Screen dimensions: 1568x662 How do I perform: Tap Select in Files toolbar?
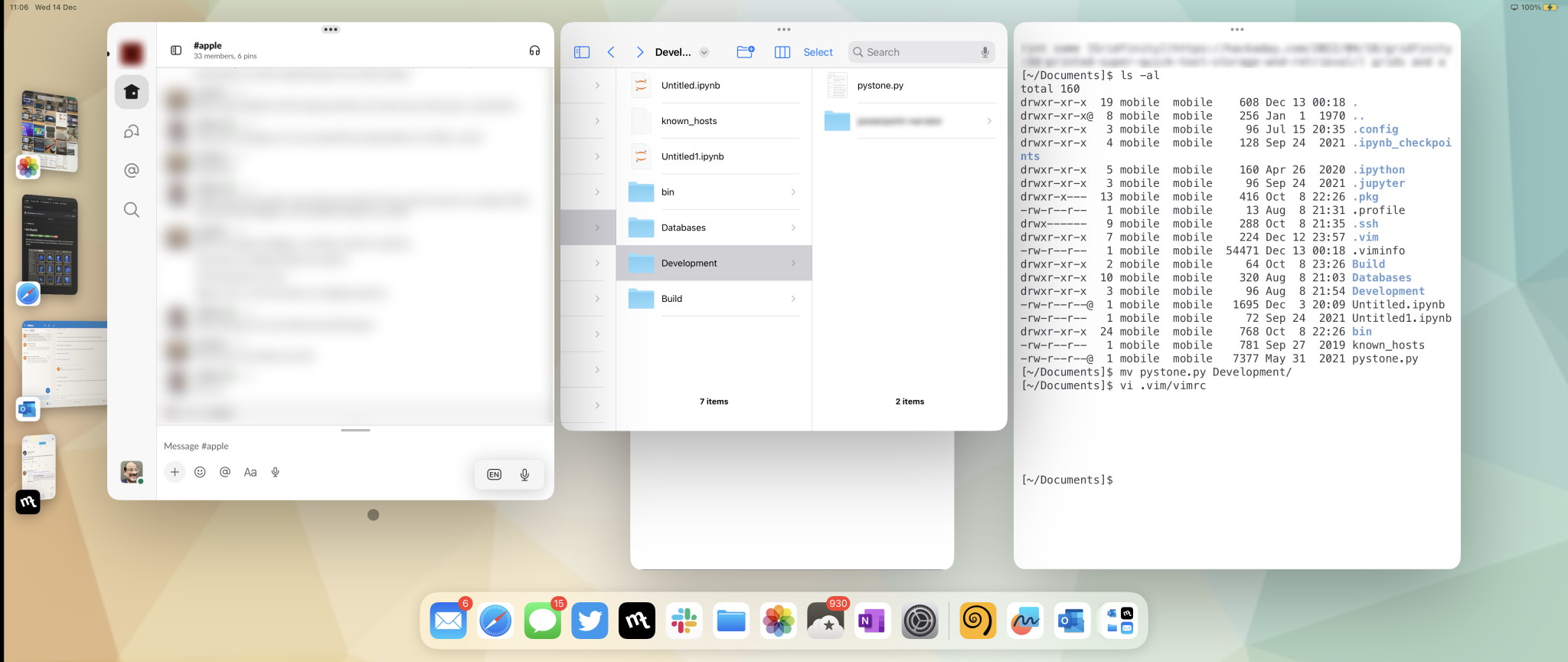click(x=818, y=52)
